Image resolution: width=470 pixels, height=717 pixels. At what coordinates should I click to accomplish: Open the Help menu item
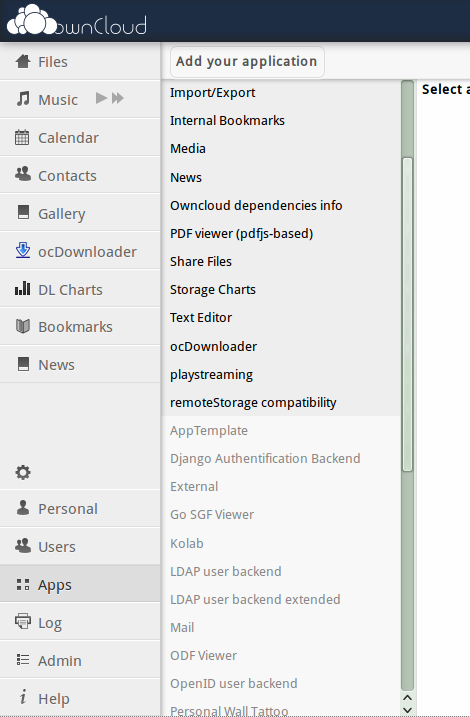80,697
